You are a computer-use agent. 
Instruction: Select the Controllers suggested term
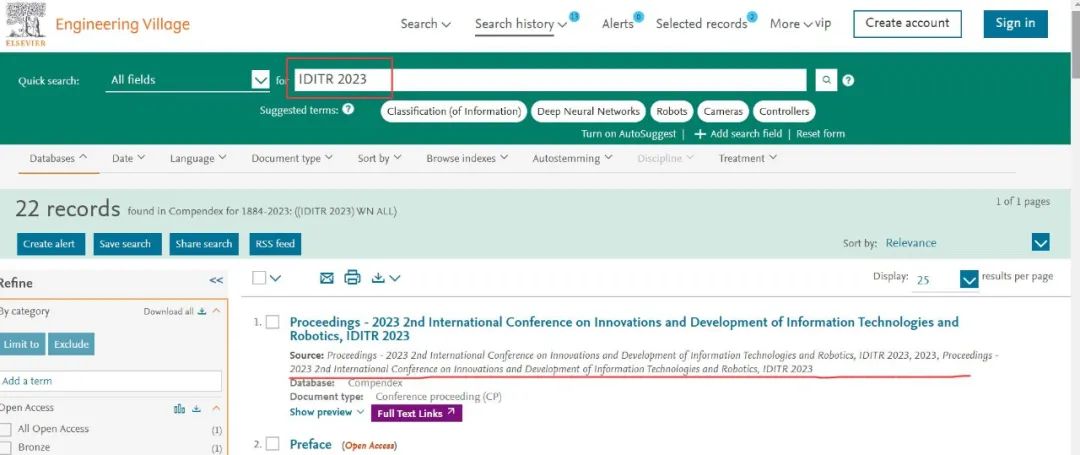784,112
